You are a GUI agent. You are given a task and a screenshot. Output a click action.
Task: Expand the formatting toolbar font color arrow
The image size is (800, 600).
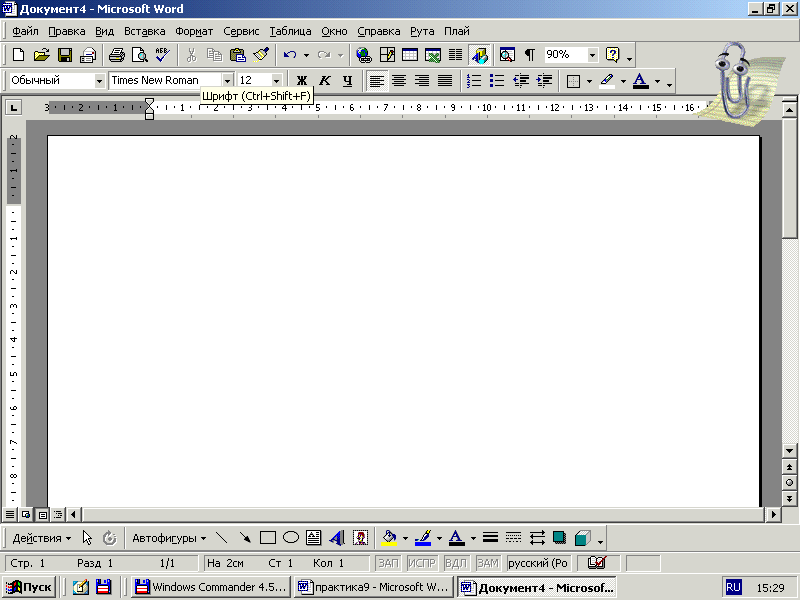[x=657, y=81]
